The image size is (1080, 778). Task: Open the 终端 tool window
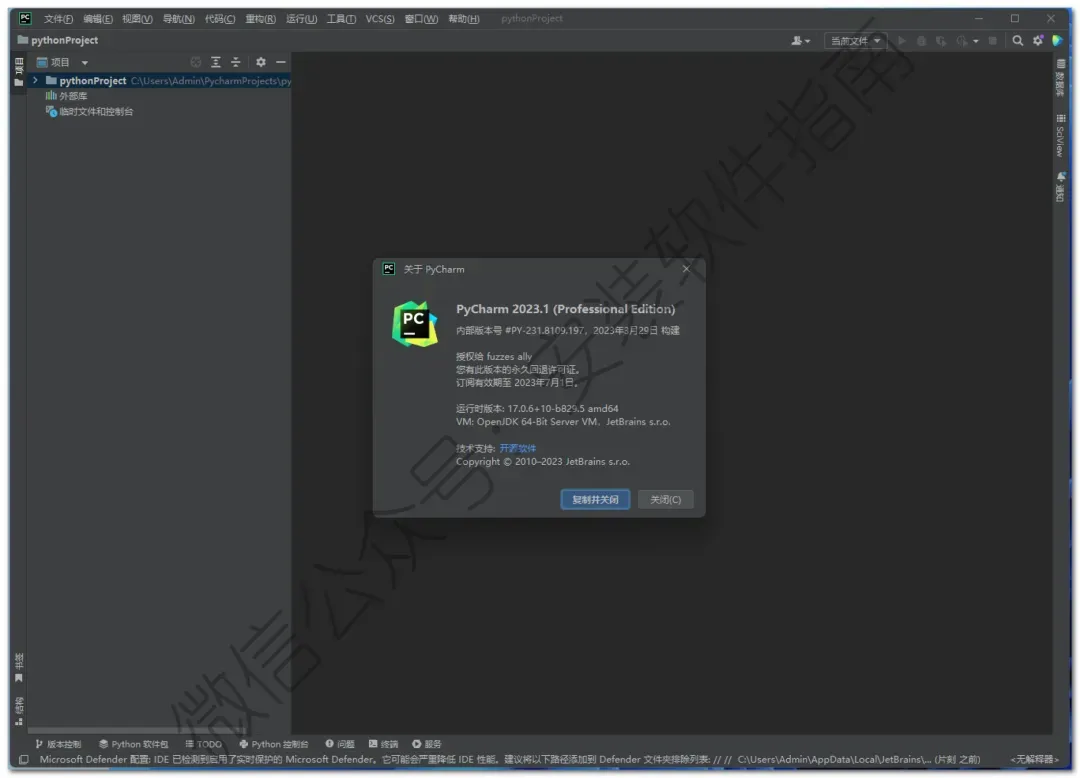coord(384,744)
